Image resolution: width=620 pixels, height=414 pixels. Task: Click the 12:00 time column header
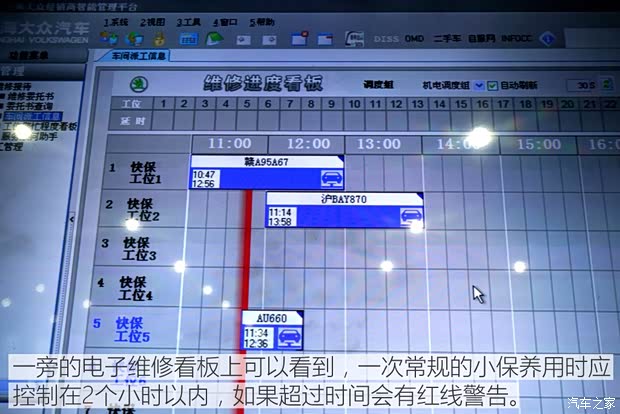pos(308,144)
